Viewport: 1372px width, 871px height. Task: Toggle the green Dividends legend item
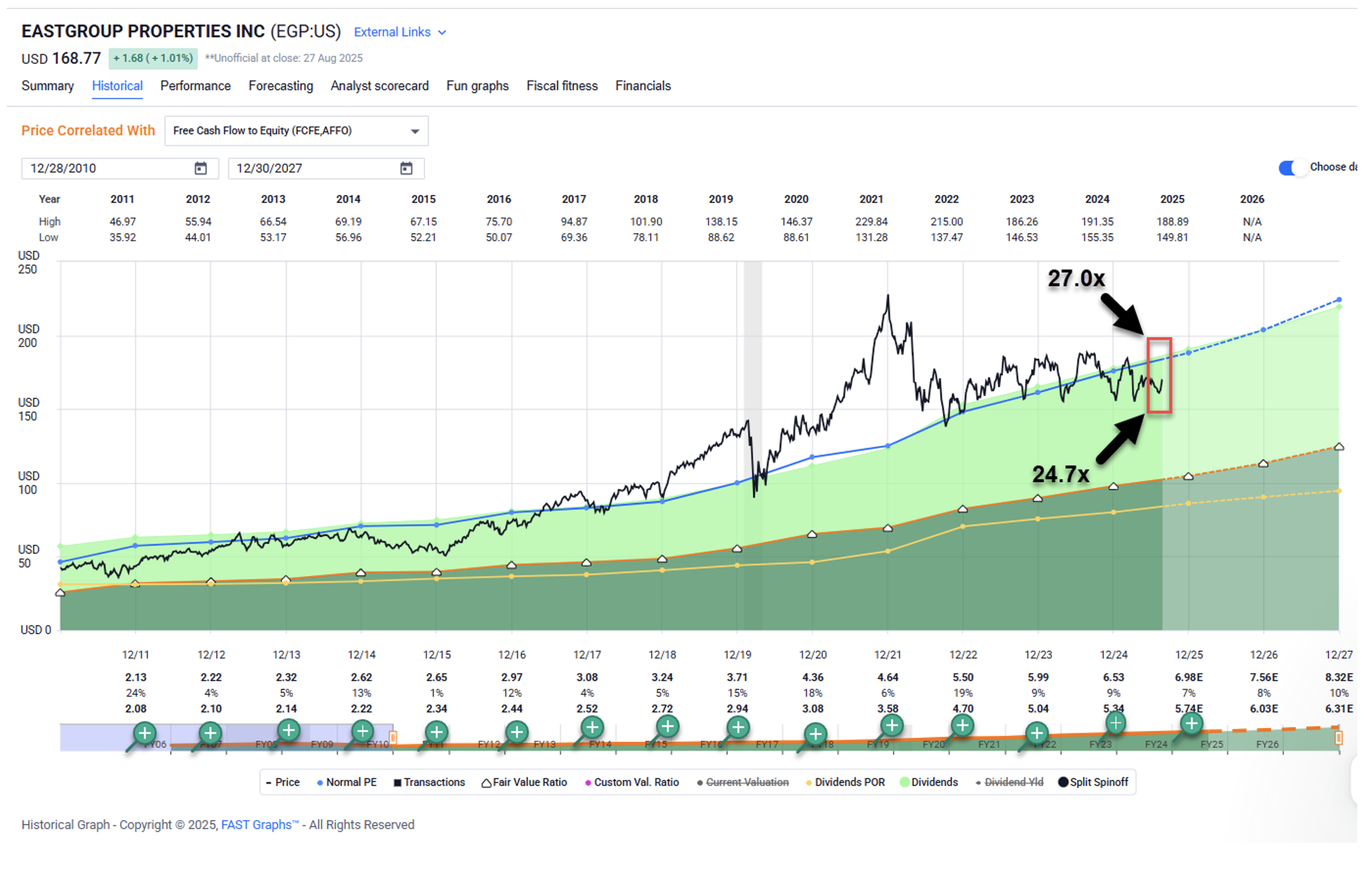(929, 783)
